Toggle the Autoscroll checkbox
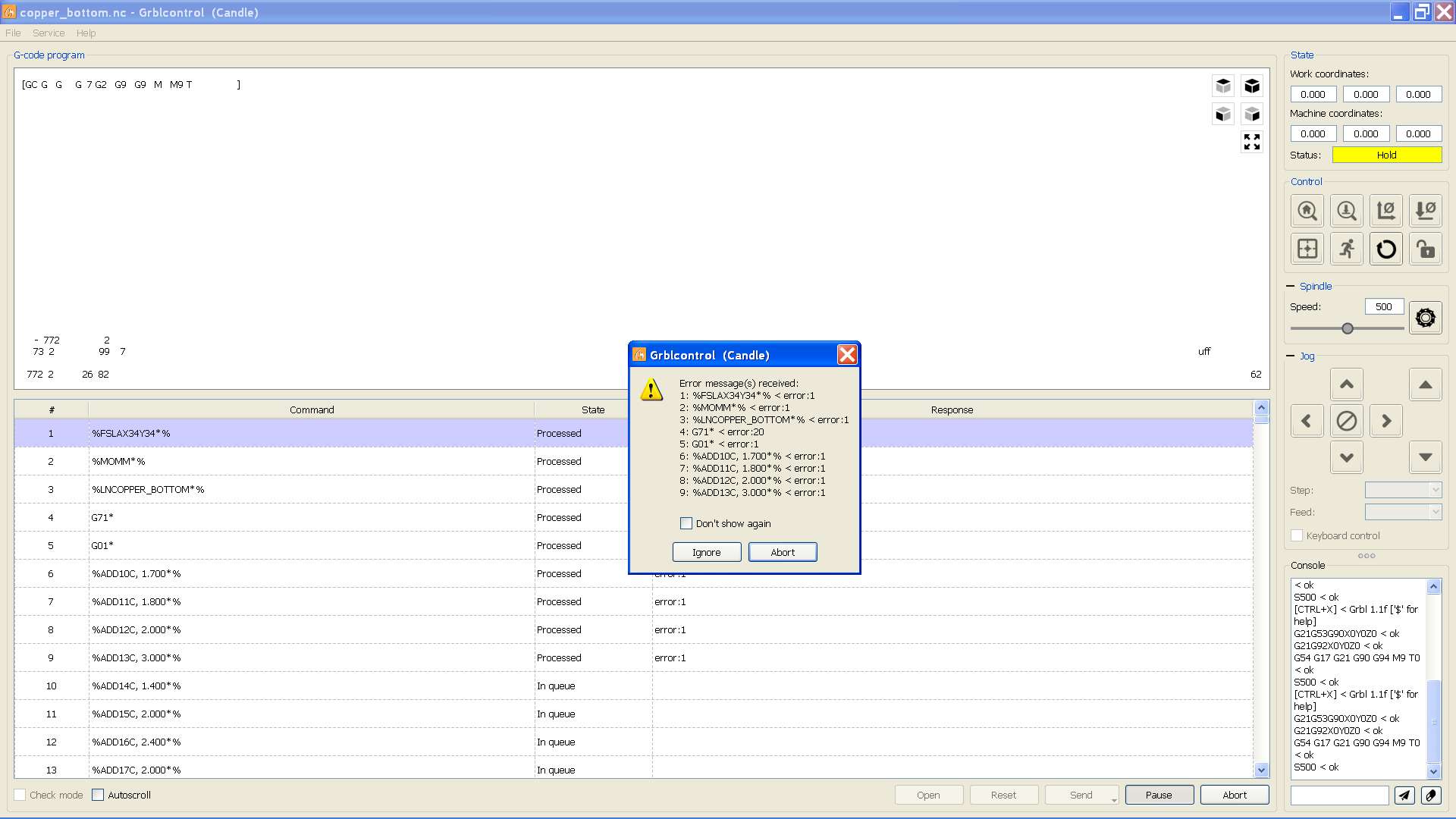Image resolution: width=1456 pixels, height=819 pixels. point(98,795)
